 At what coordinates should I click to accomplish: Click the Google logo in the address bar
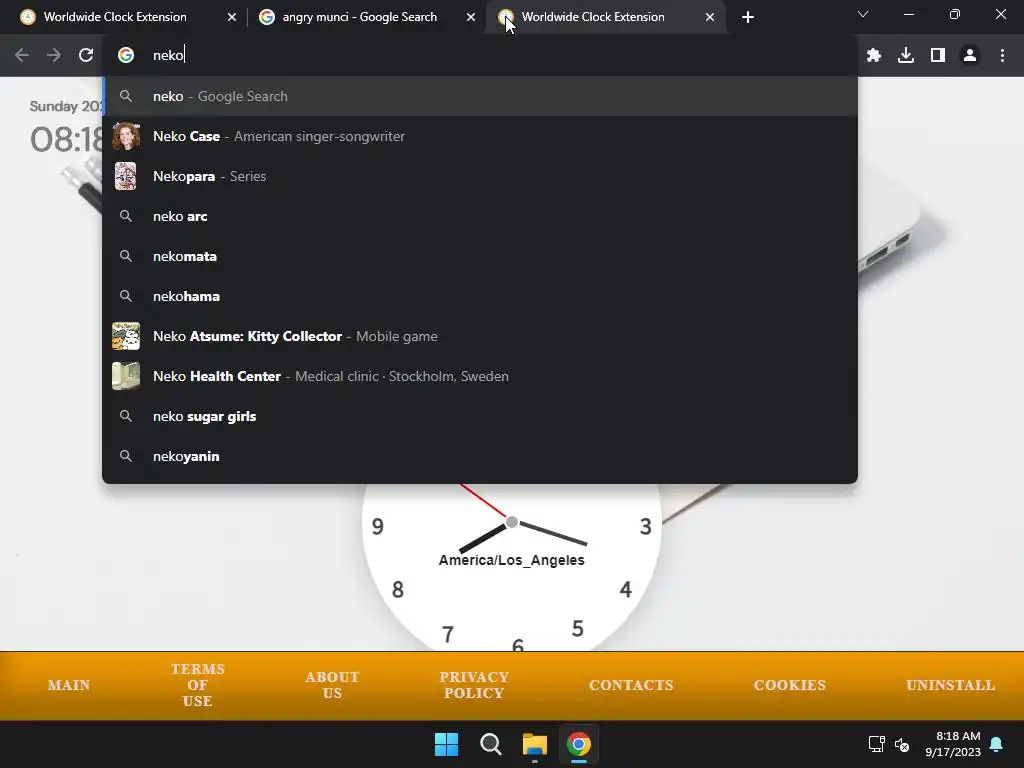tap(126, 56)
